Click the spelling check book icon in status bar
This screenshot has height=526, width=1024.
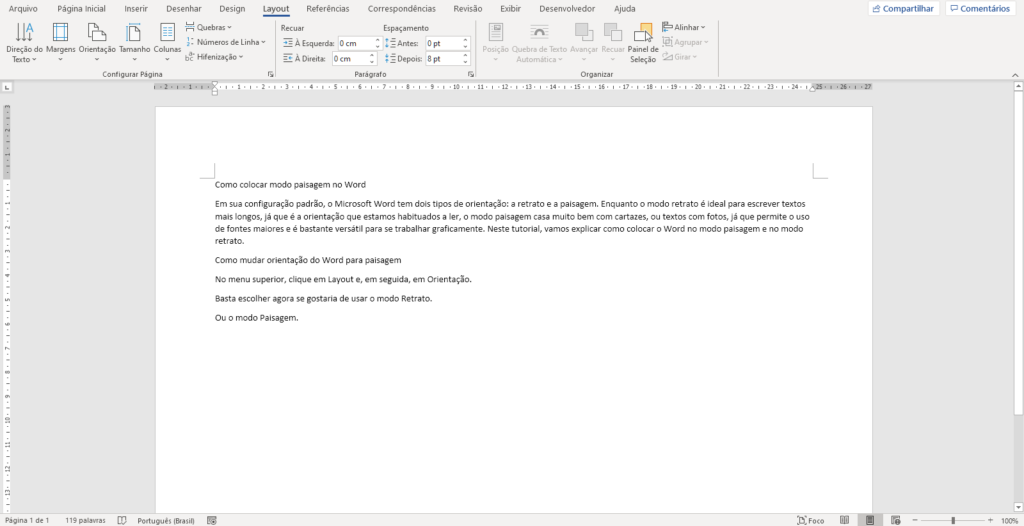pos(121,520)
